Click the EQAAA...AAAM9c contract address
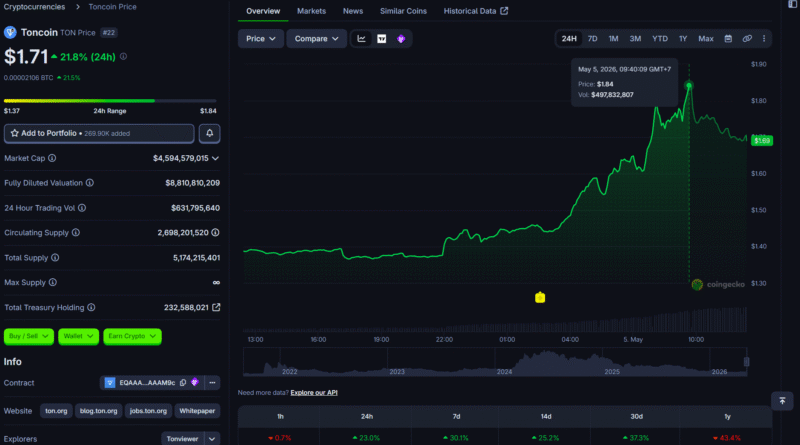Image resolution: width=800 pixels, height=445 pixels. pyautogui.click(x=147, y=382)
